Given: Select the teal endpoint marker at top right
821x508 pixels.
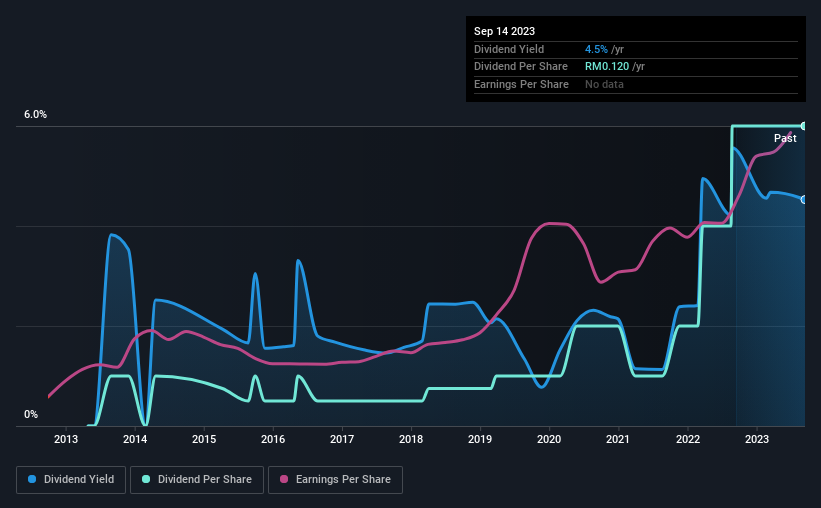Looking at the screenshot, I should click(804, 126).
